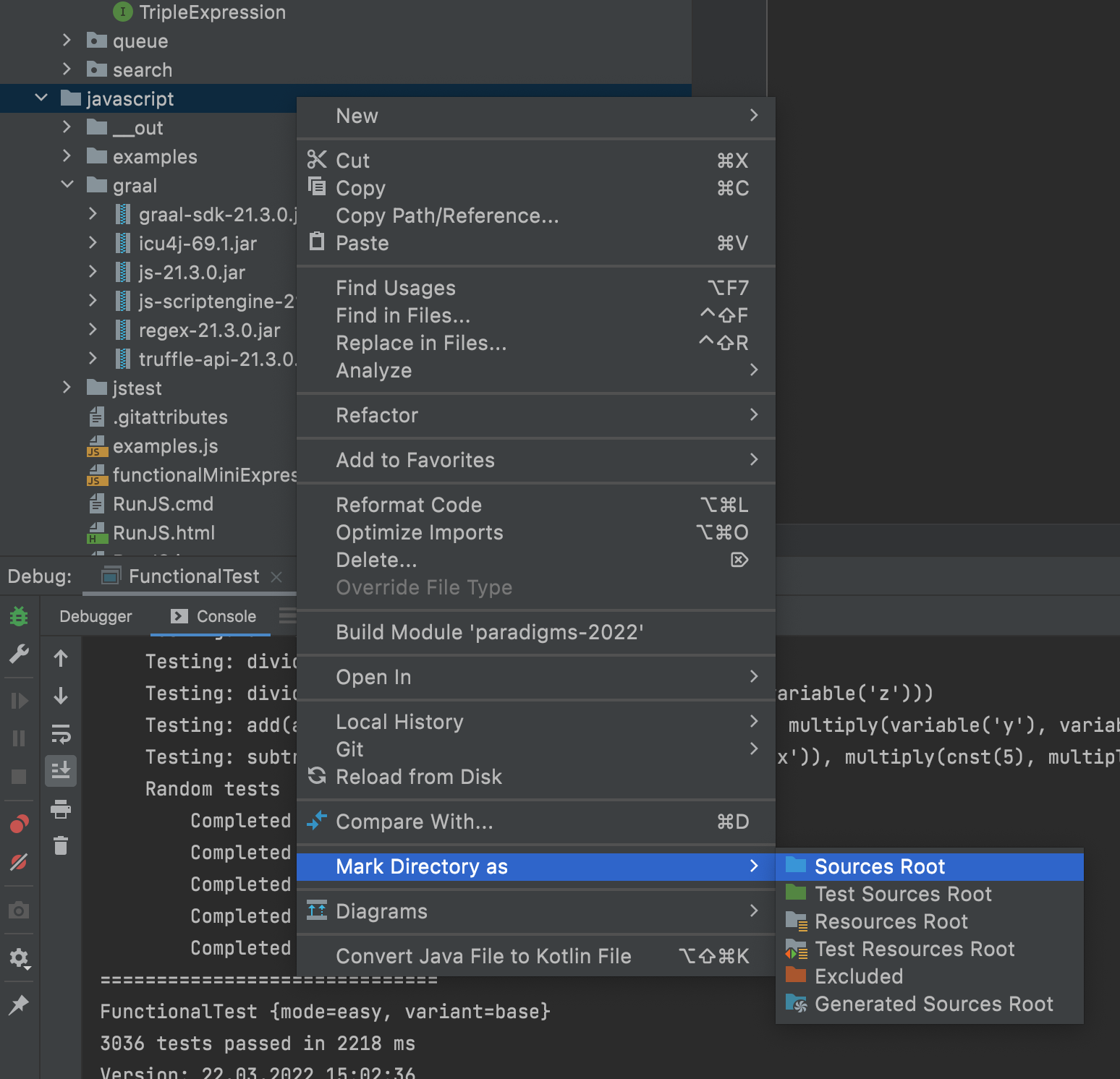Click the down arrow in console toolbar

pyautogui.click(x=61, y=696)
